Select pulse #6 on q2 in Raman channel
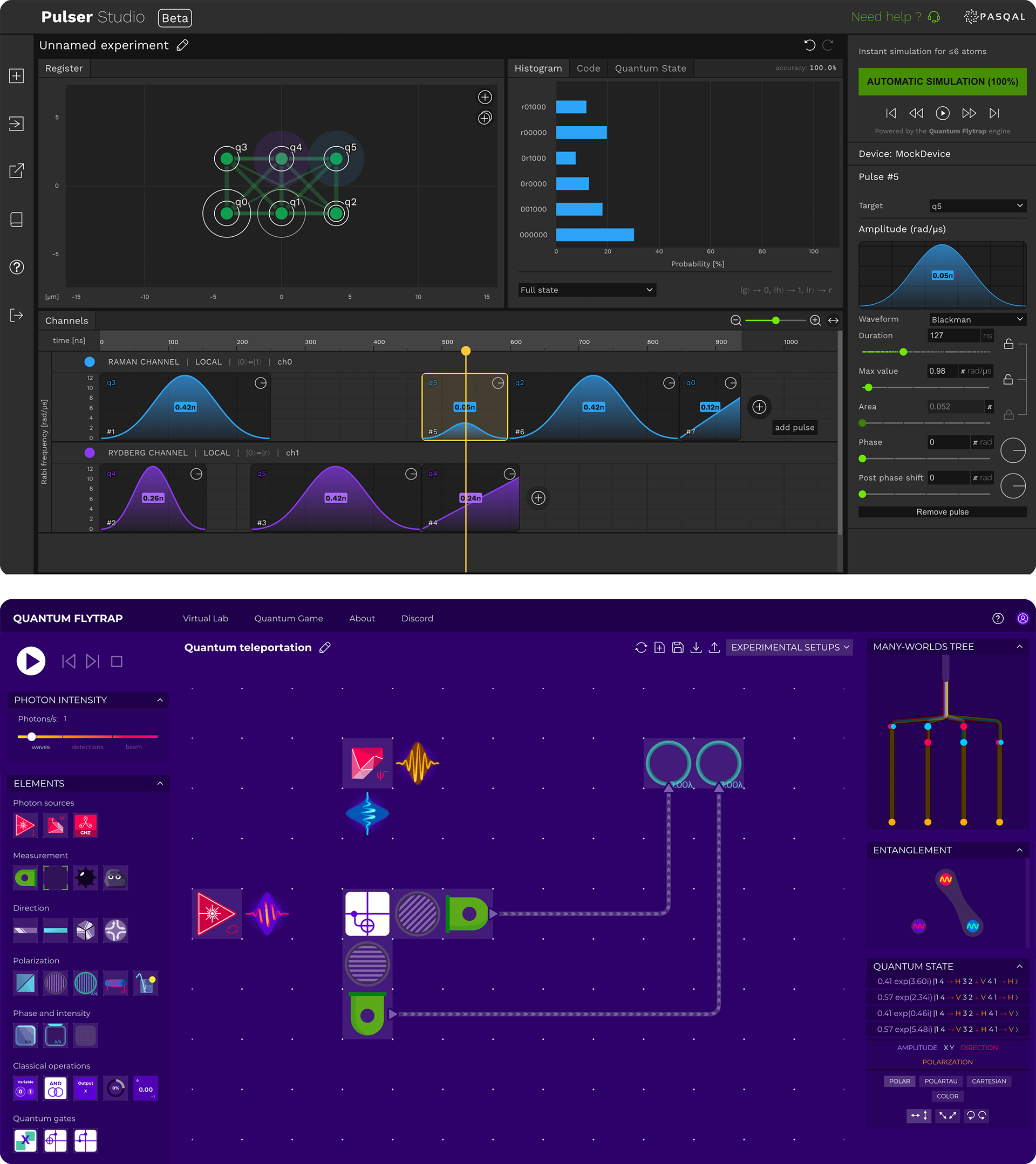The image size is (1036, 1164). coord(594,407)
